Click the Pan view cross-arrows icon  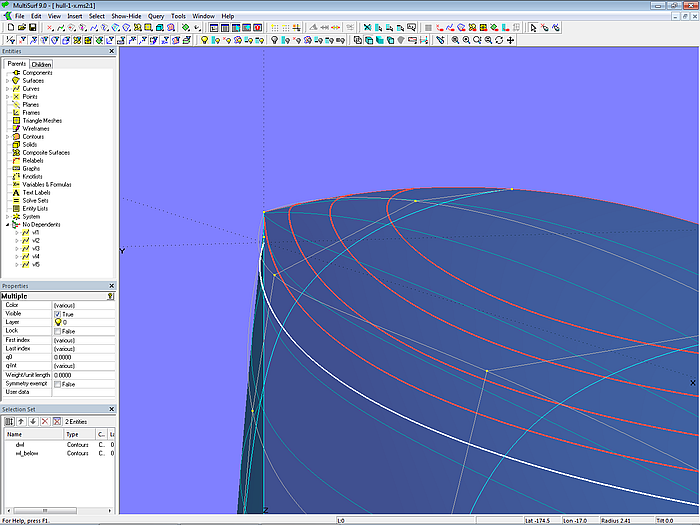point(511,40)
